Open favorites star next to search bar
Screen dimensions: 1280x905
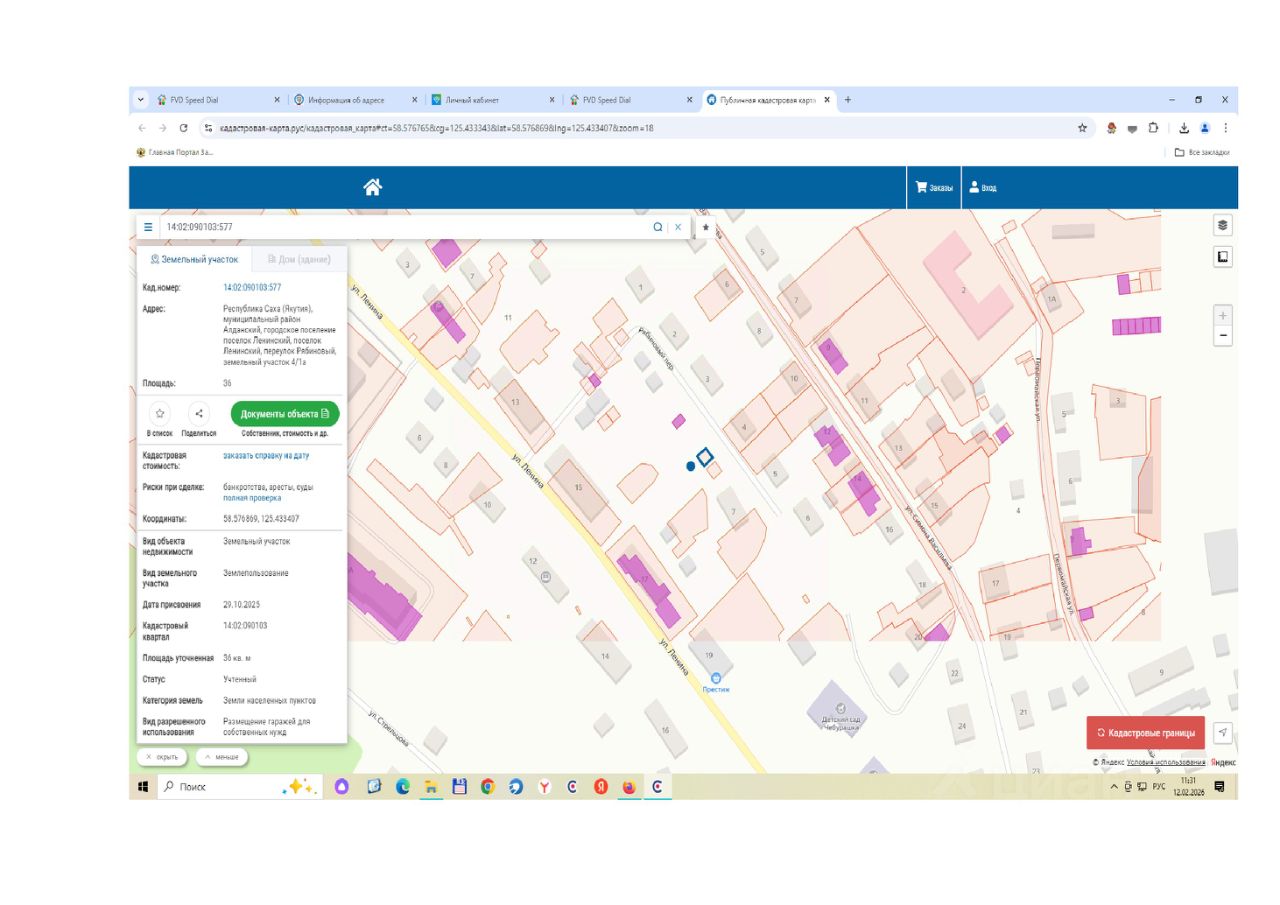click(x=705, y=227)
